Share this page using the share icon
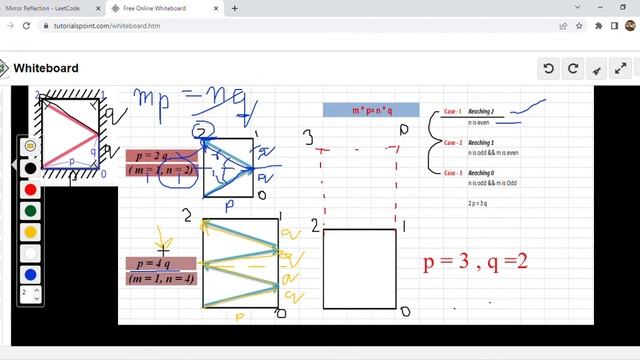The height and width of the screenshot is (360, 640). click(x=563, y=26)
